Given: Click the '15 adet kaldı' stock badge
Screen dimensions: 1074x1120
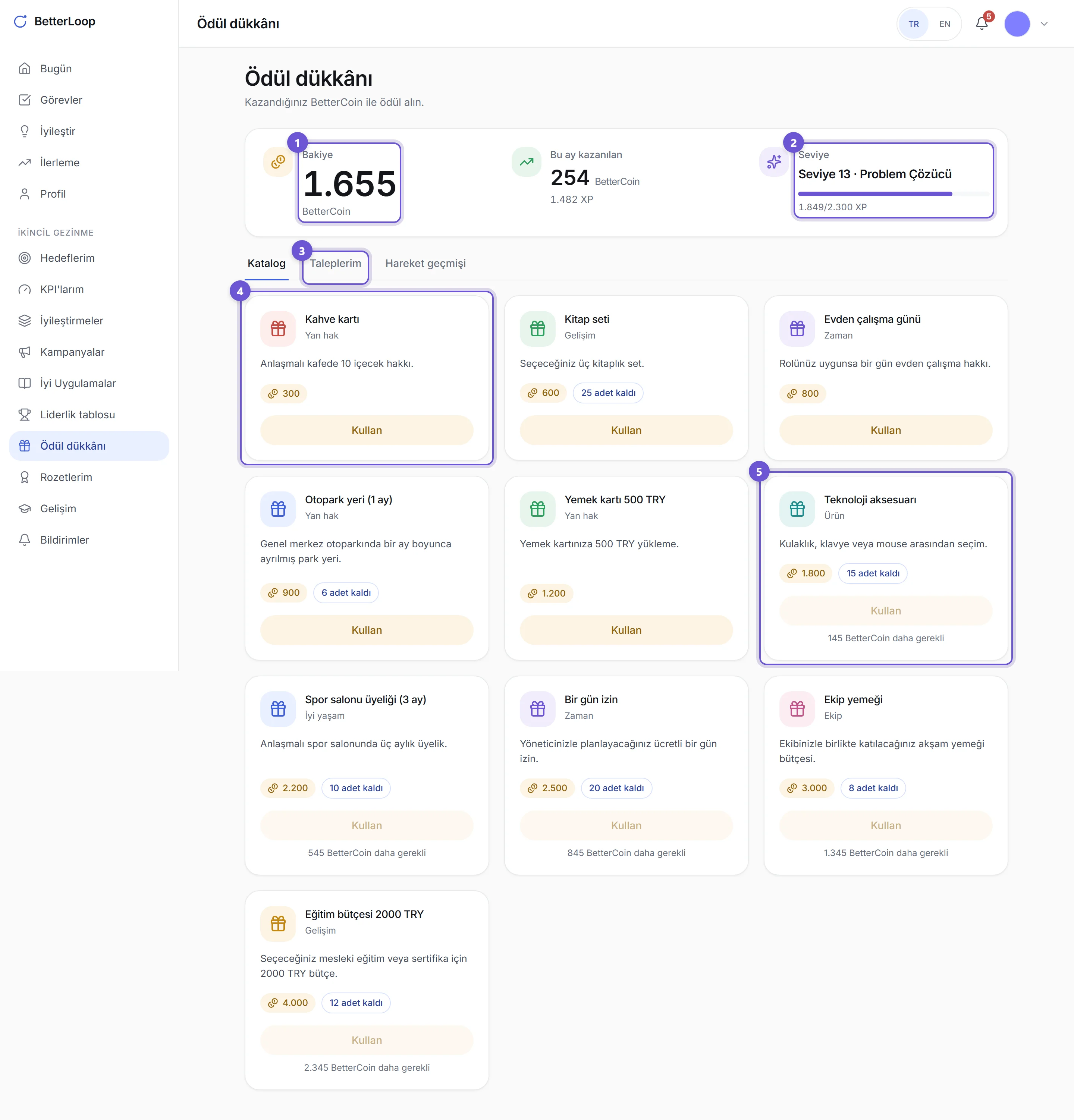Looking at the screenshot, I should click(873, 574).
